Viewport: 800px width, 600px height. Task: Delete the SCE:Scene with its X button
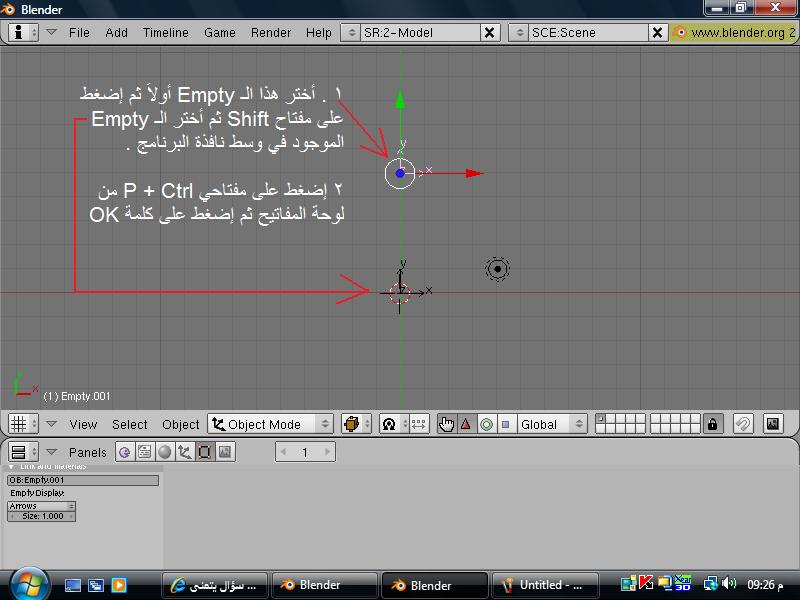[658, 33]
